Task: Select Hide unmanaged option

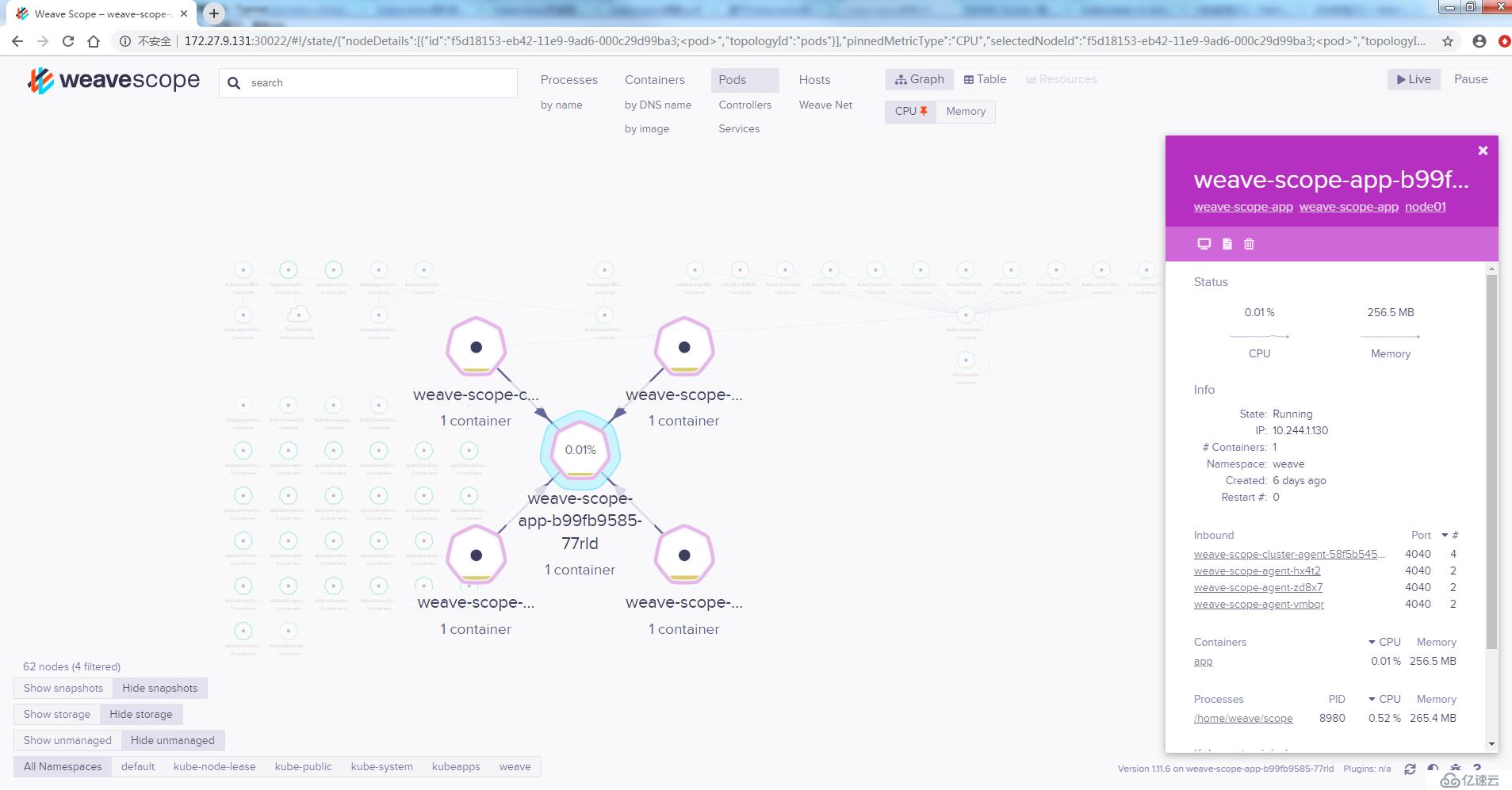Action: (173, 741)
